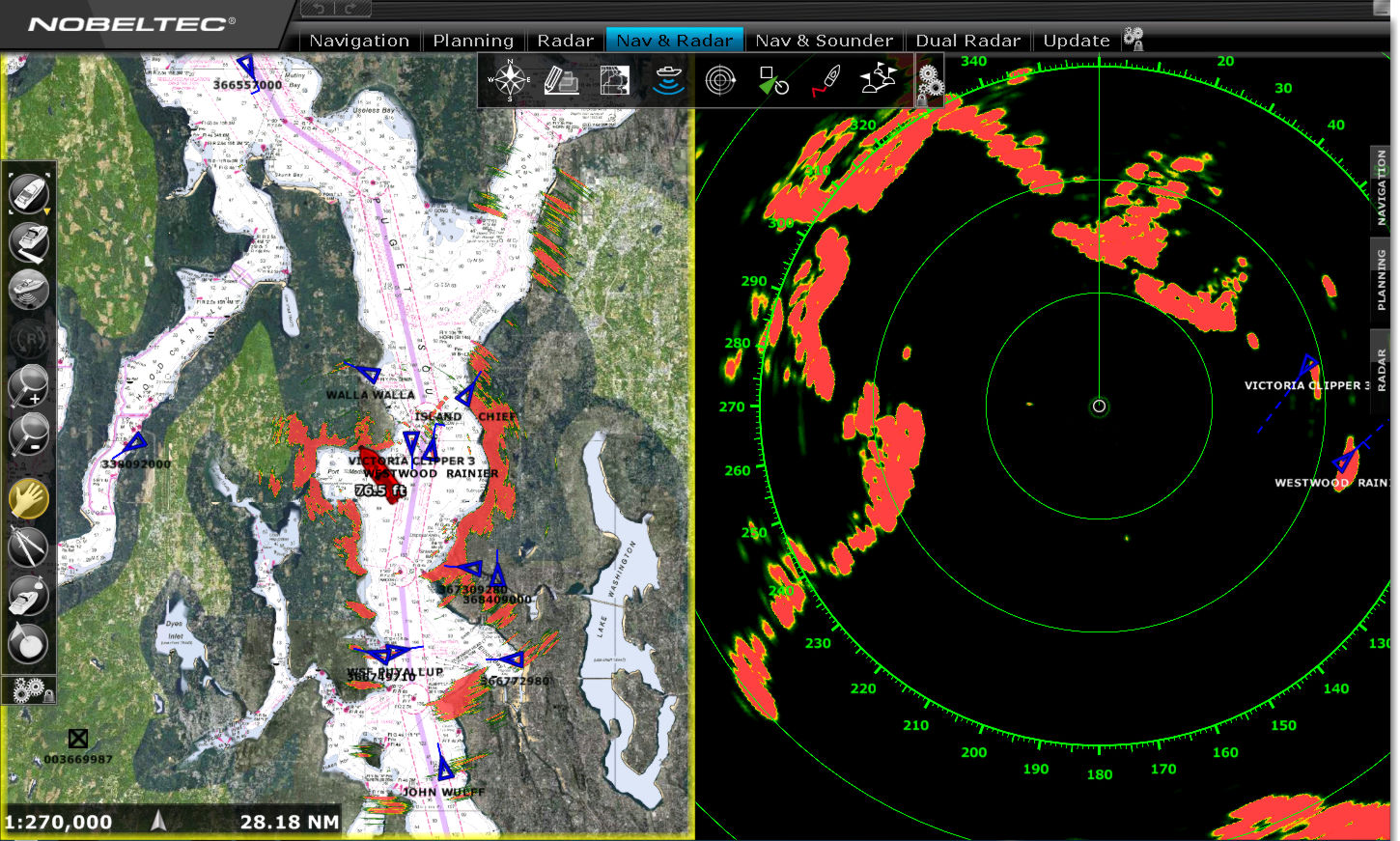Select WESTWOOD RAINIER target on radar

click(x=1345, y=461)
